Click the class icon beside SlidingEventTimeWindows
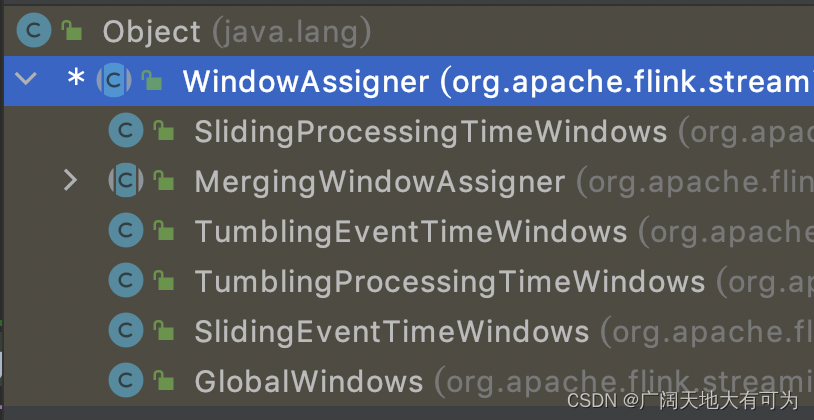The width and height of the screenshot is (814, 420). tap(126, 331)
